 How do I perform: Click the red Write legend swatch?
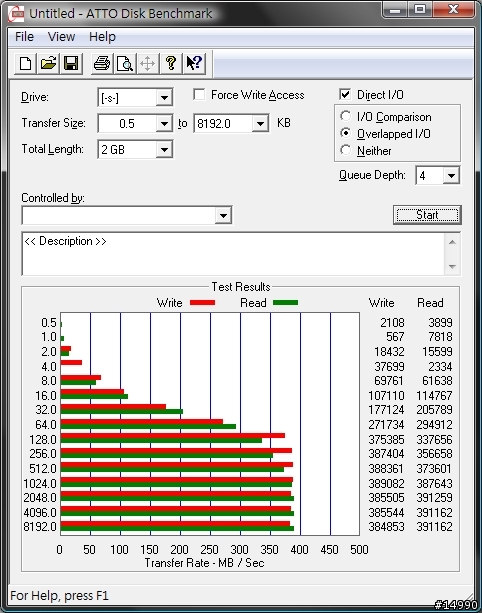202,303
